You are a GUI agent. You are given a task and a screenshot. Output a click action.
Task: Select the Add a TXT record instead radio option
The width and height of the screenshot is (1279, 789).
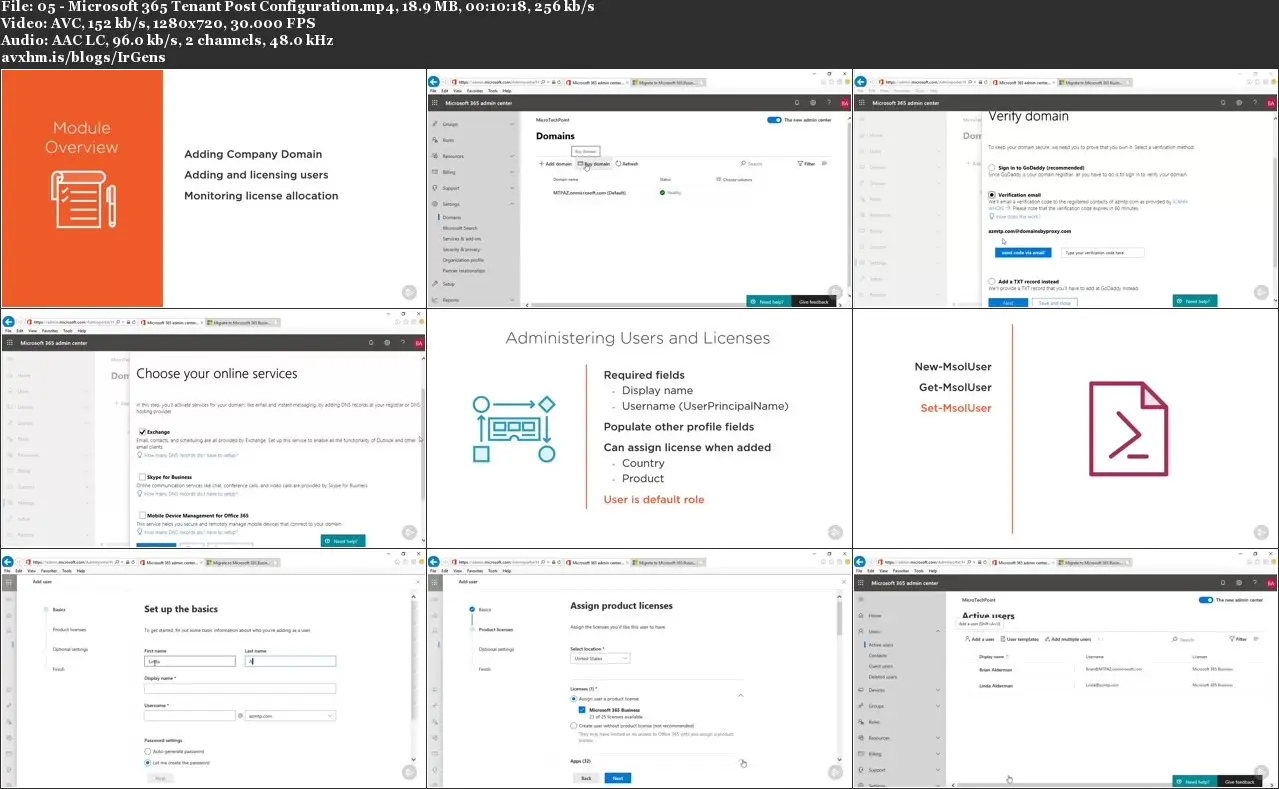click(991, 282)
